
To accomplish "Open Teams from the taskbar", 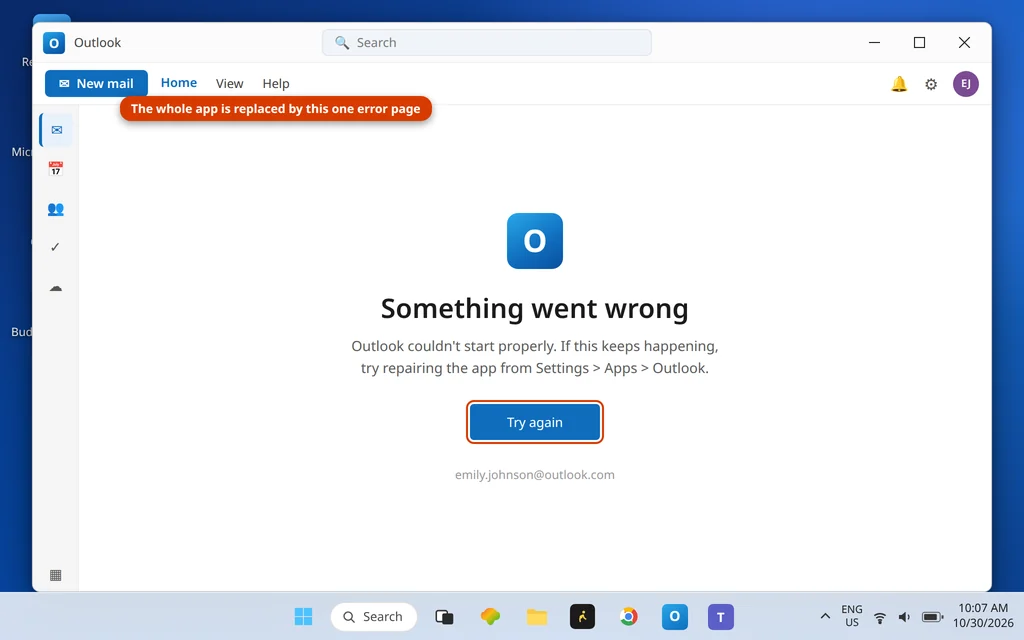I will (x=720, y=616).
